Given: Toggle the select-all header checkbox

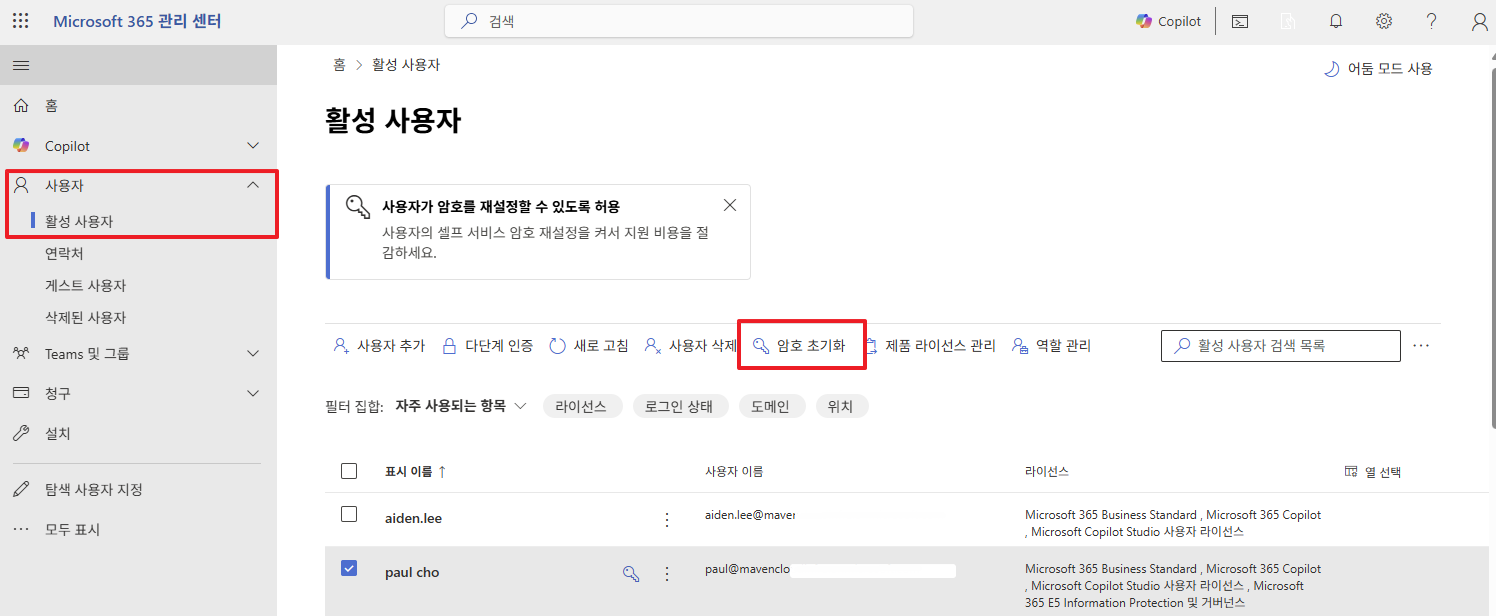Looking at the screenshot, I should point(349,471).
